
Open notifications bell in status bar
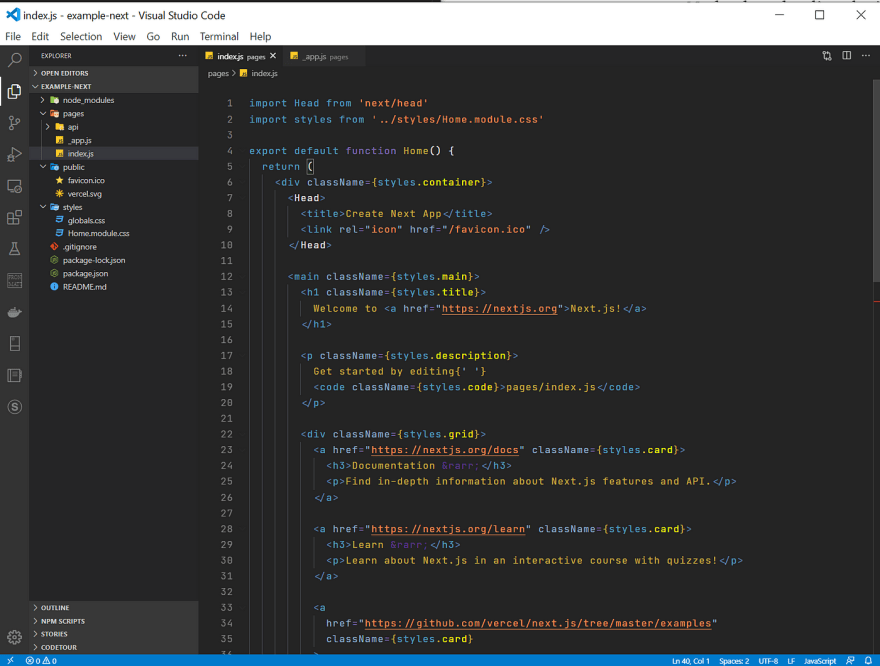868,660
